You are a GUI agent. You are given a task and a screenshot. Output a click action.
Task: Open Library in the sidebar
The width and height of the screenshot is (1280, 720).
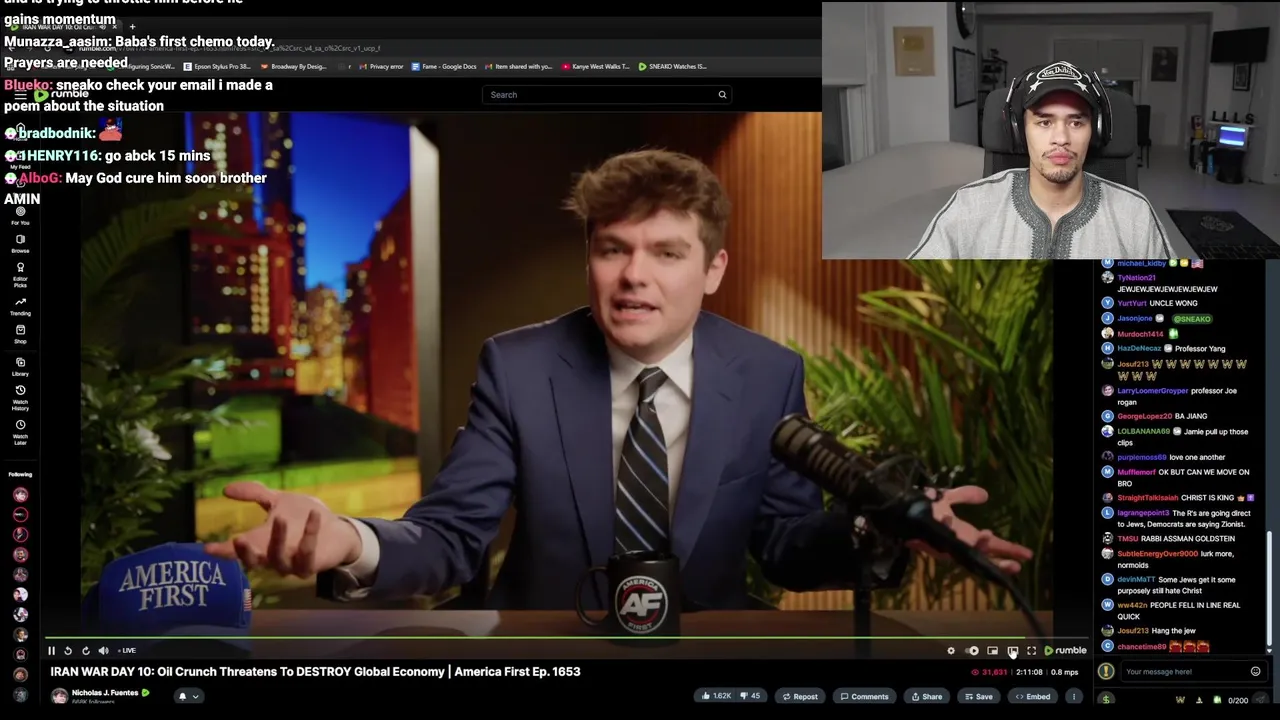(20, 366)
